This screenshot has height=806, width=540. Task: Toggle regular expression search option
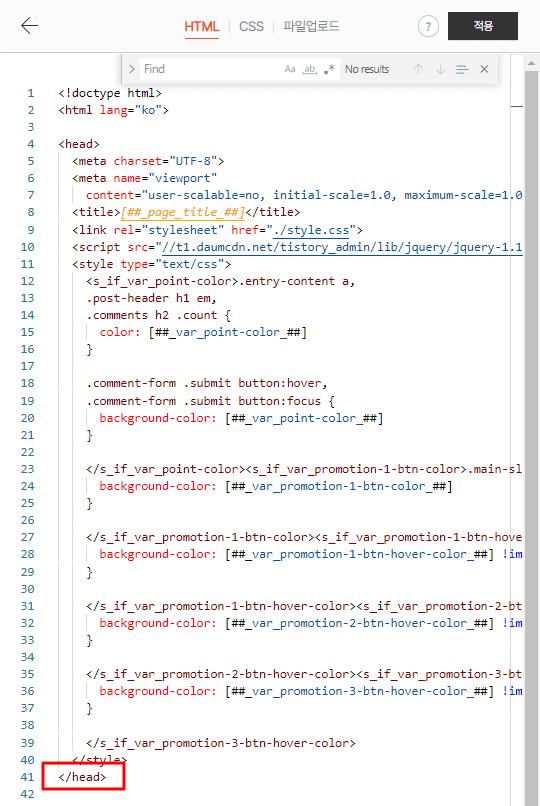tap(329, 69)
